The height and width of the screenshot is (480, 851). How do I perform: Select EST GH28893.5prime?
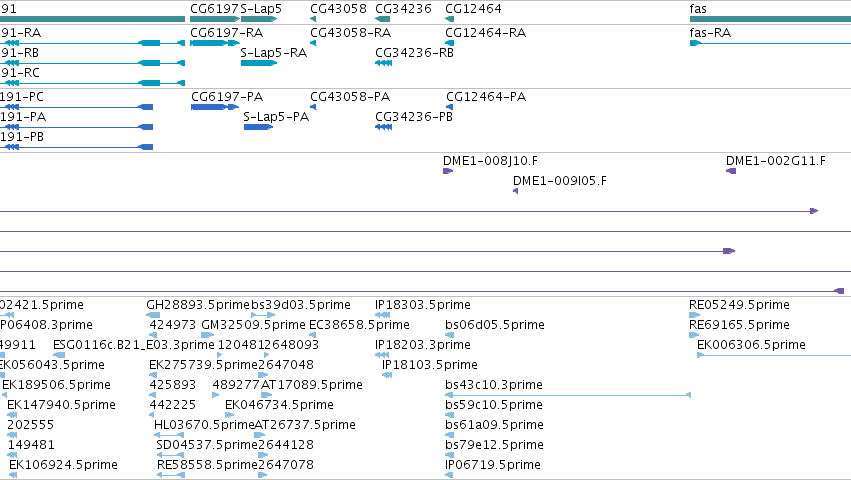[x=198, y=305]
